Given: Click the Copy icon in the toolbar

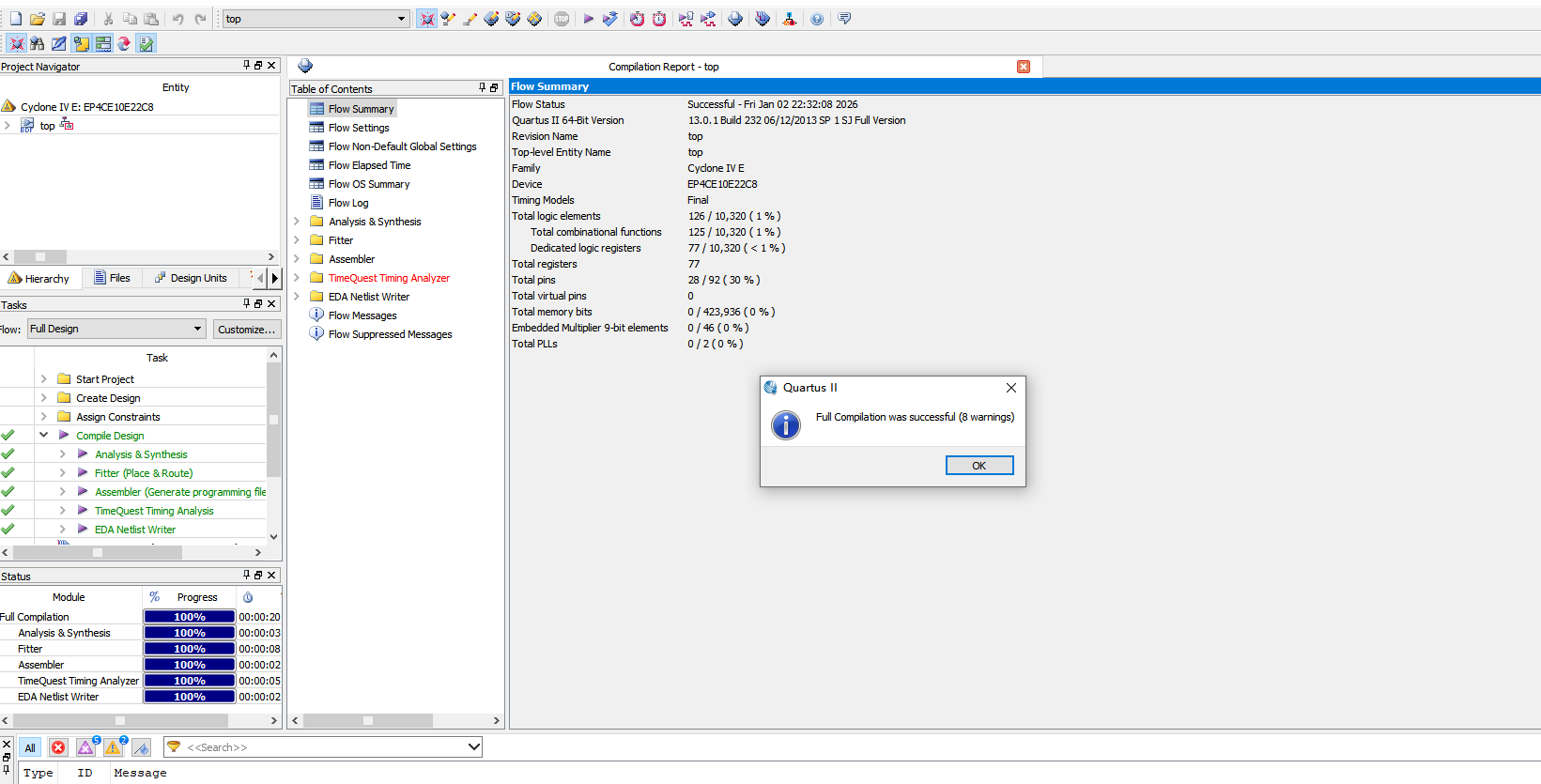Looking at the screenshot, I should click(x=130, y=19).
